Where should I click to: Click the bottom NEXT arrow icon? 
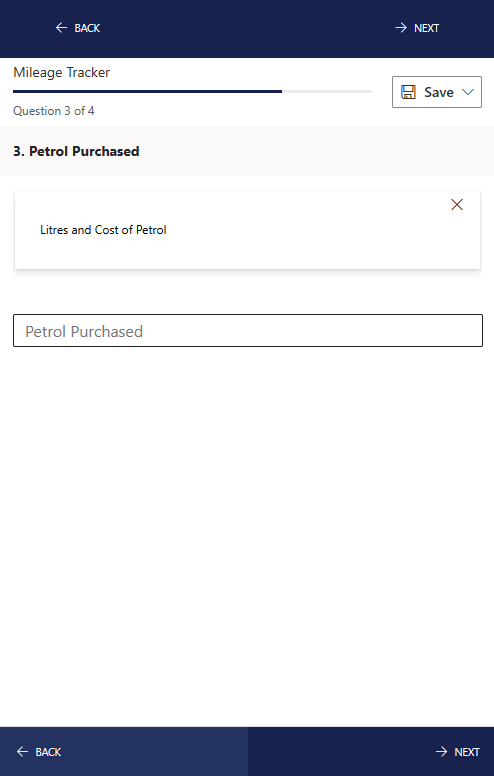(442, 752)
